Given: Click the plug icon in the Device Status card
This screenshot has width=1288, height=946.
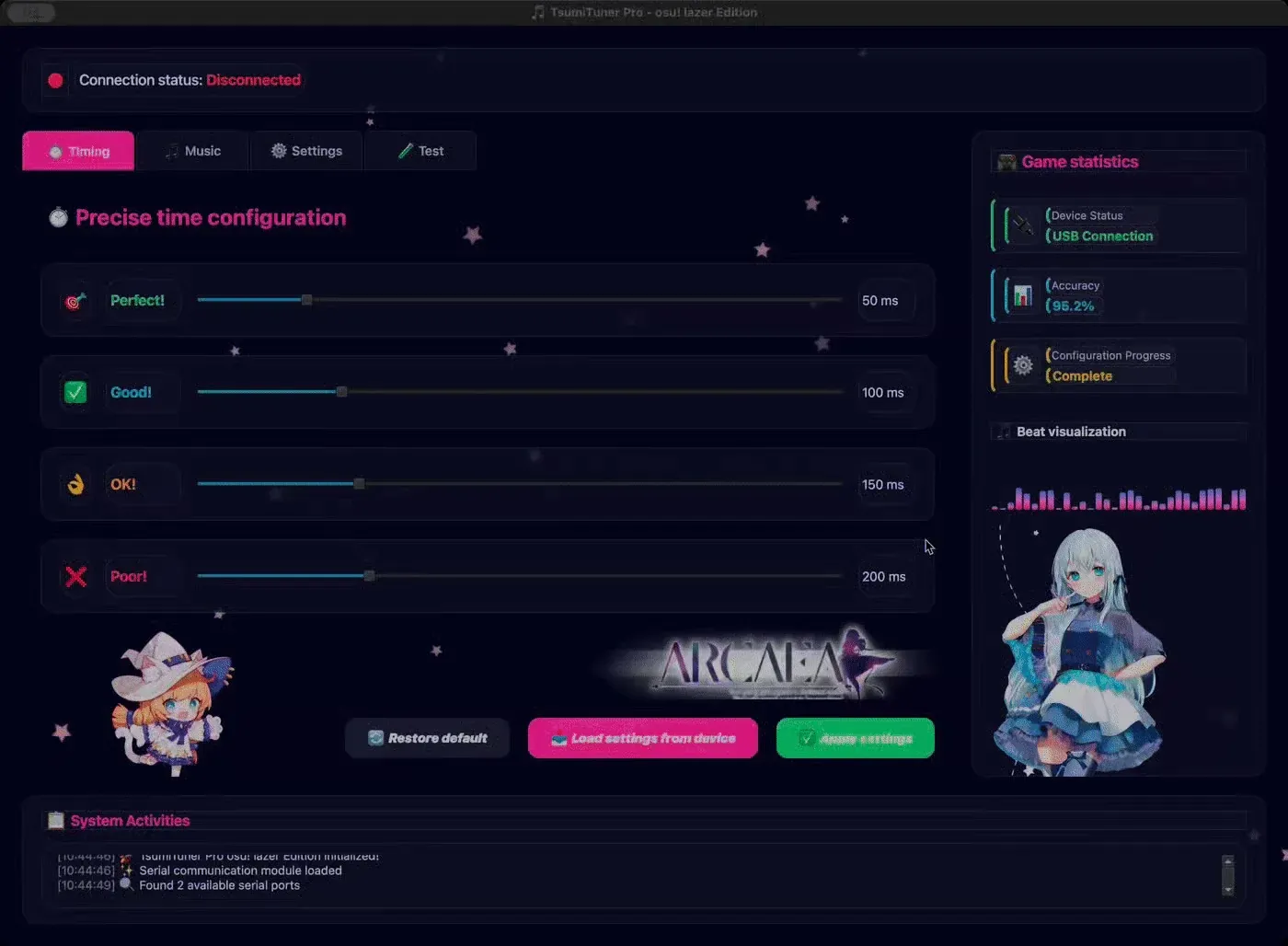Looking at the screenshot, I should tap(1022, 225).
